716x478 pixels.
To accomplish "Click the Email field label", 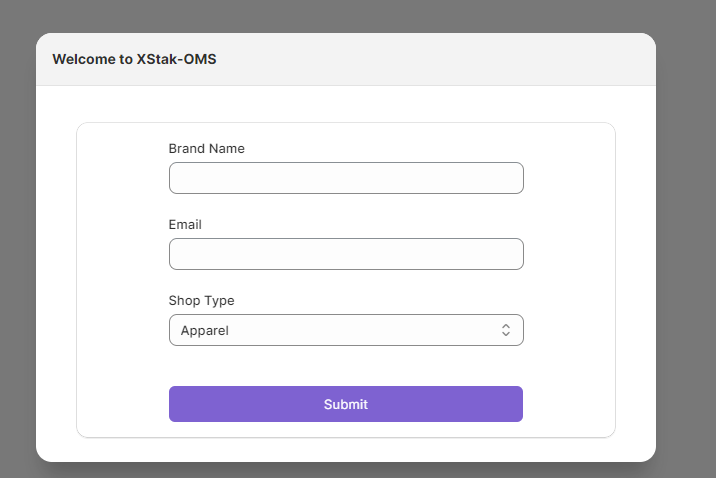I will click(x=185, y=224).
